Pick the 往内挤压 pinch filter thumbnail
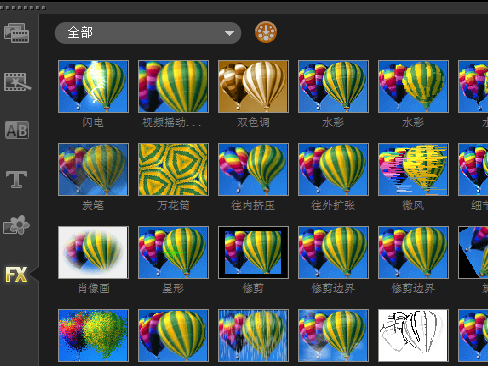 tap(253, 169)
